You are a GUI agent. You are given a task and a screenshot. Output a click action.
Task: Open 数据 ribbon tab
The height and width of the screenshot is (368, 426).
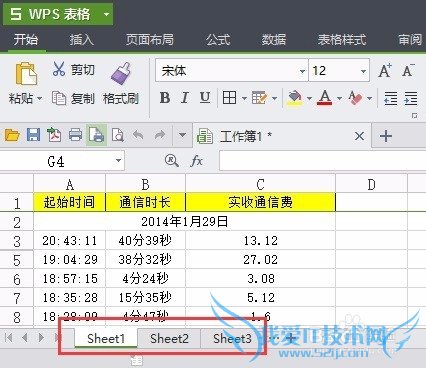(x=274, y=40)
